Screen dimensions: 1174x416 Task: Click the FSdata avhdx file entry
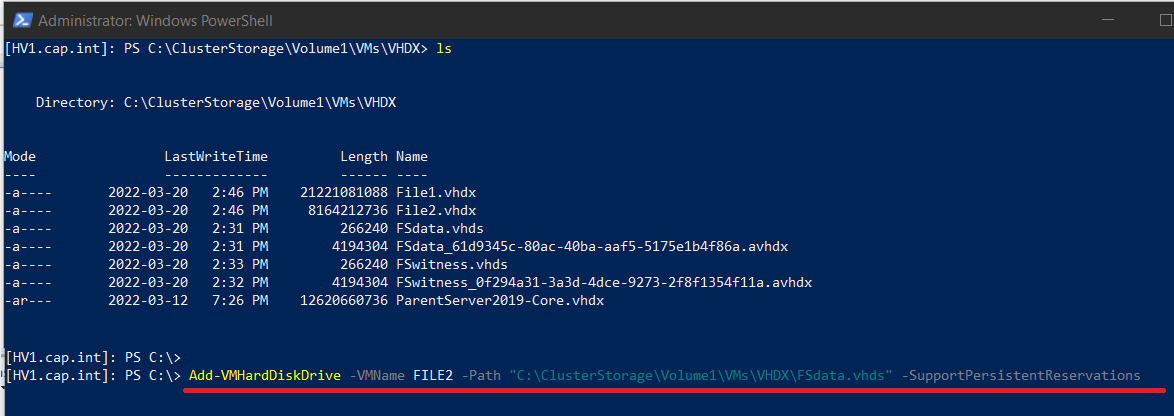pyautogui.click(x=591, y=246)
